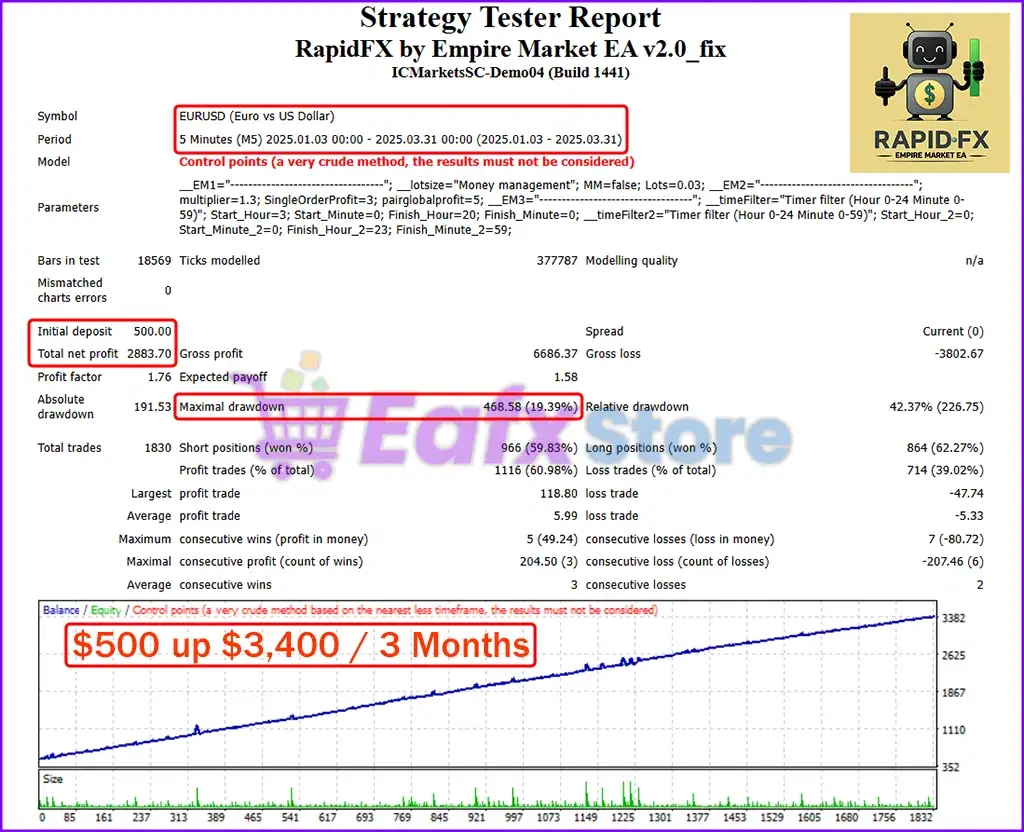
Task: Click the consecutive wins value '5 (49.24)'
Action: pyautogui.click(x=552, y=539)
